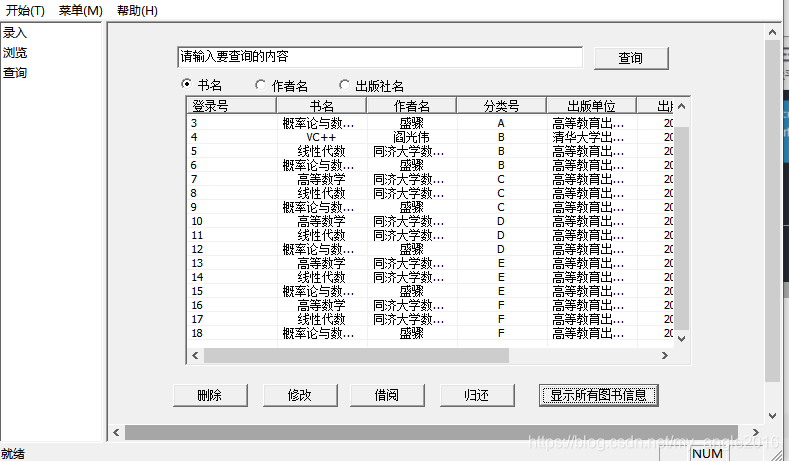This screenshot has width=789, height=461.
Task: Click the 书名 column header
Action: point(321,106)
